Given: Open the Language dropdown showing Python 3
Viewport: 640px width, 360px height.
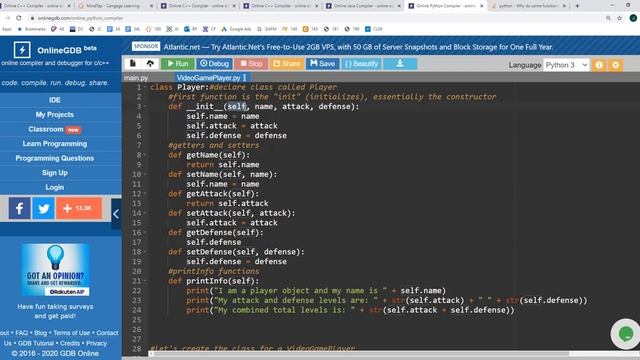Looking at the screenshot, I should pyautogui.click(x=566, y=65).
